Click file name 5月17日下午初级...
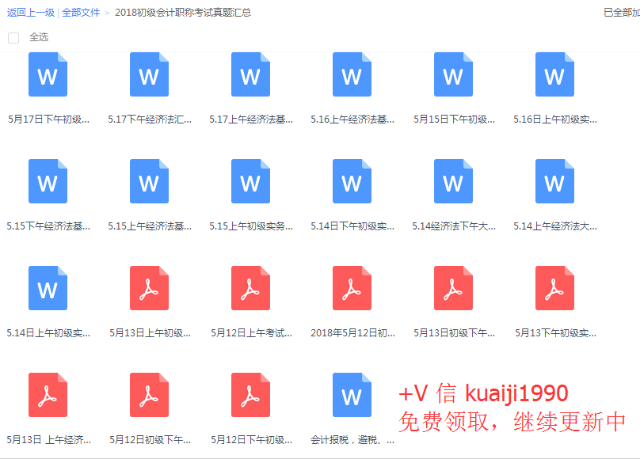Viewport: 640px width, 459px height. coord(49,120)
